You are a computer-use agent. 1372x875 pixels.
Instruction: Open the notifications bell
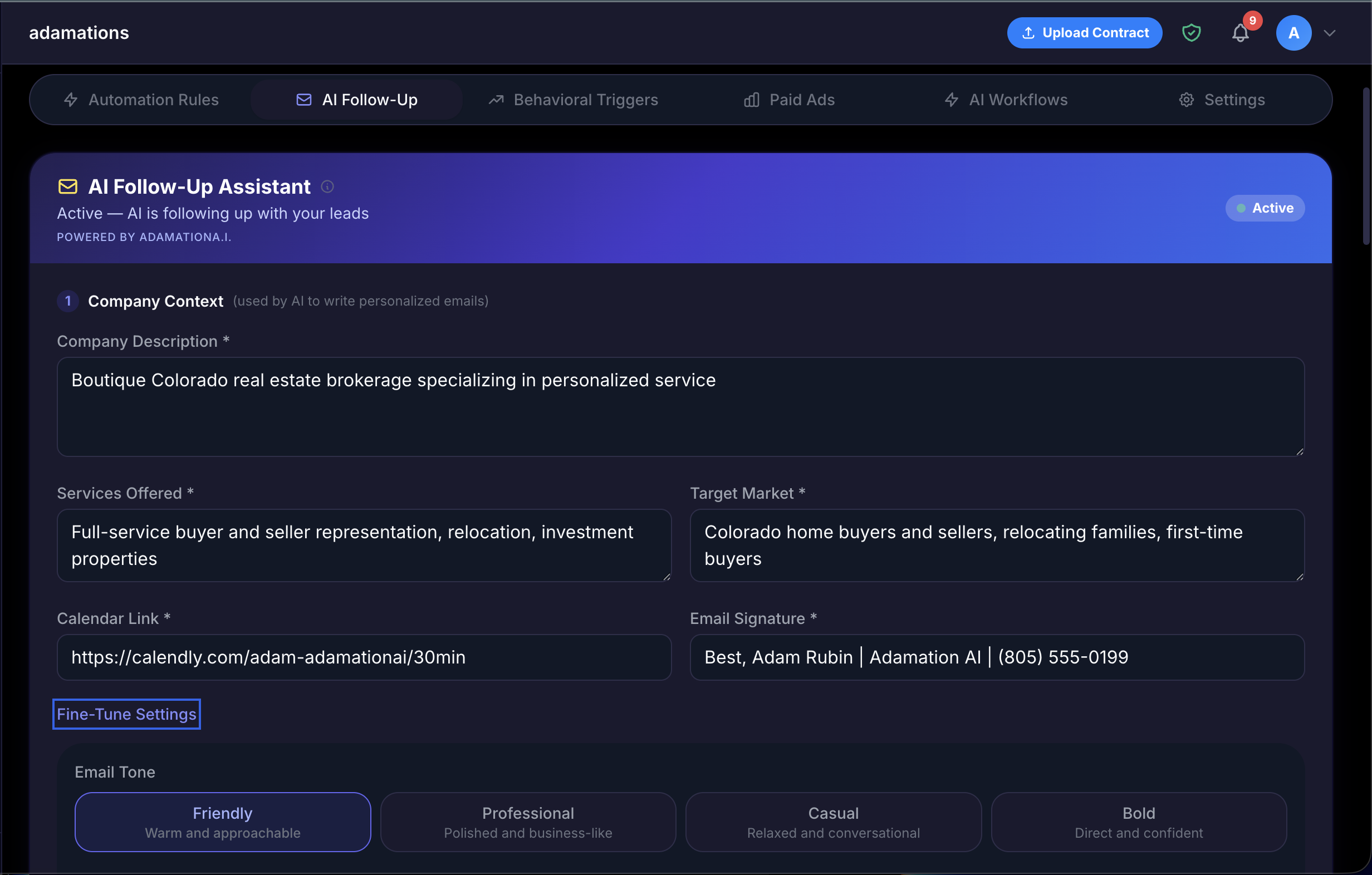tap(1240, 32)
